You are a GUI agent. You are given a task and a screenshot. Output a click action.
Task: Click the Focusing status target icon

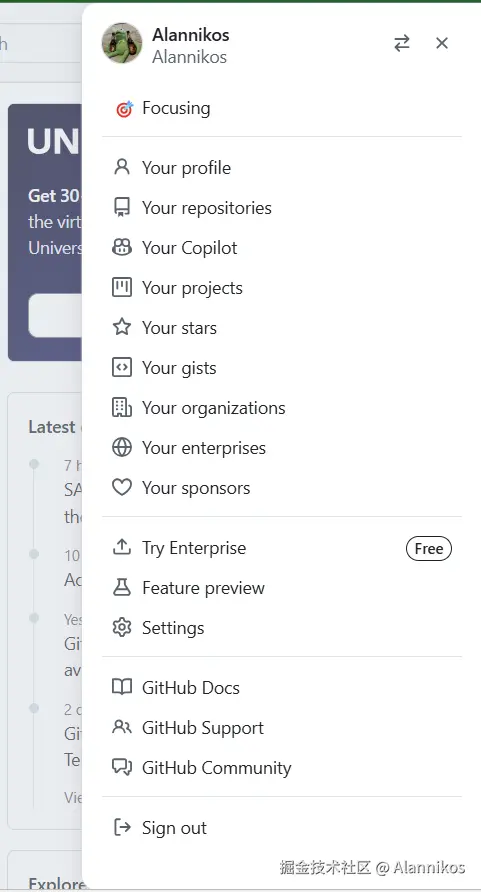[124, 108]
